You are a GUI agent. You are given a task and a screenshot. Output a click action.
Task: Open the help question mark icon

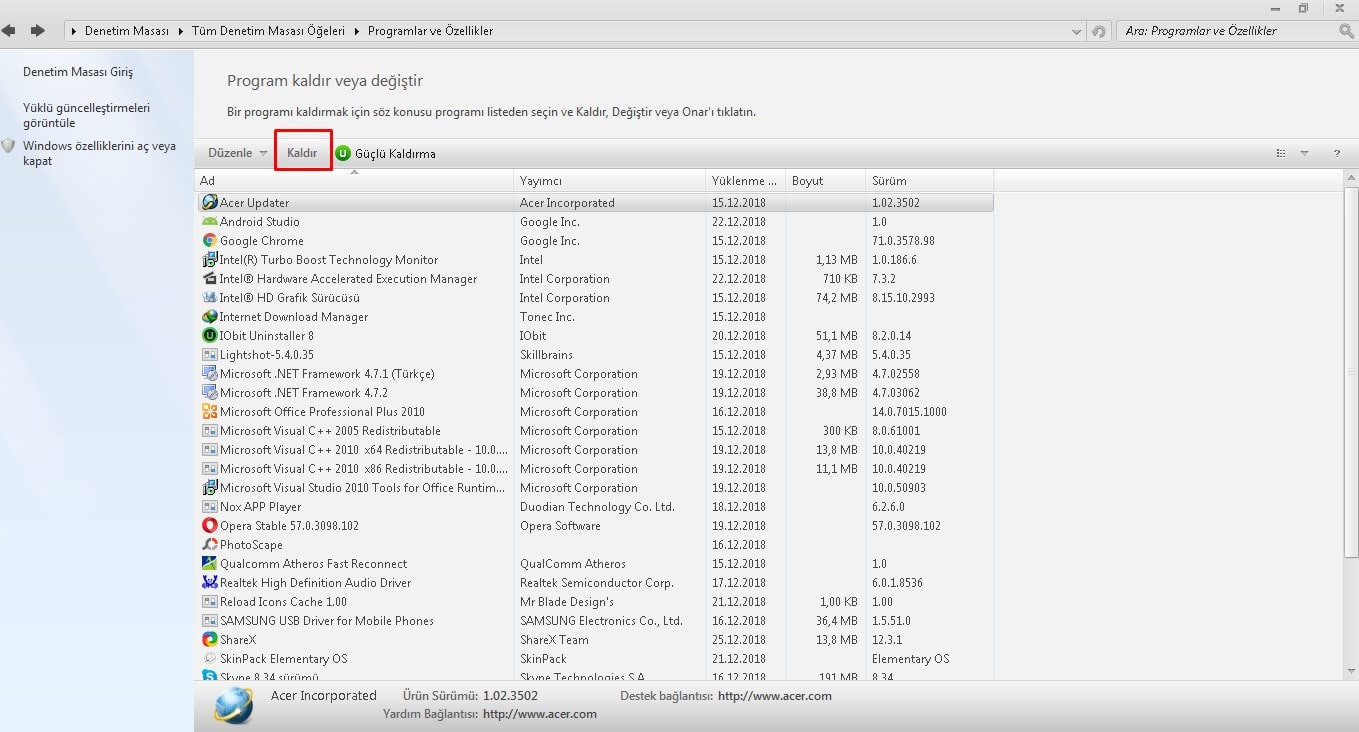pyautogui.click(x=1336, y=153)
